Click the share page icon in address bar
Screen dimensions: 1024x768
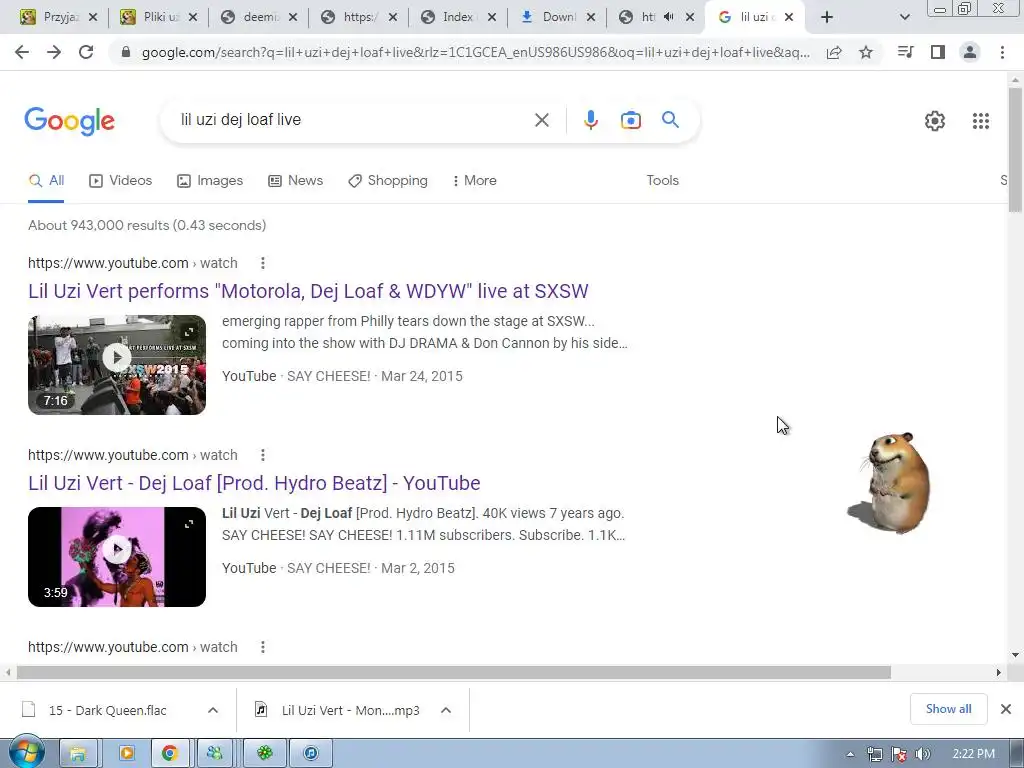(x=834, y=52)
